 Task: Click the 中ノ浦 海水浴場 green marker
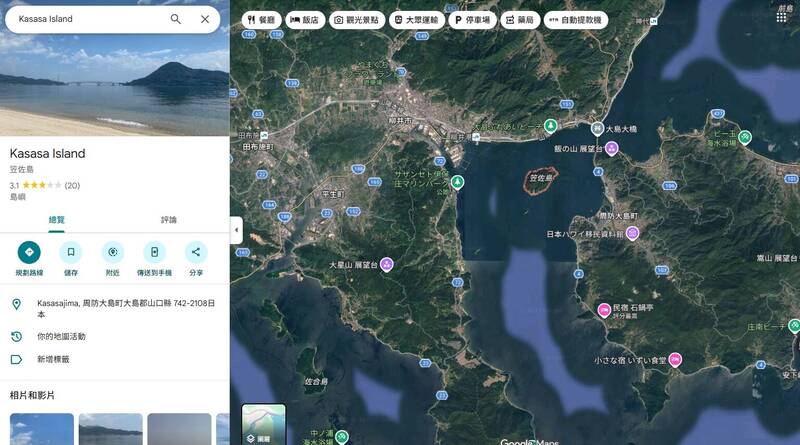[x=341, y=437]
